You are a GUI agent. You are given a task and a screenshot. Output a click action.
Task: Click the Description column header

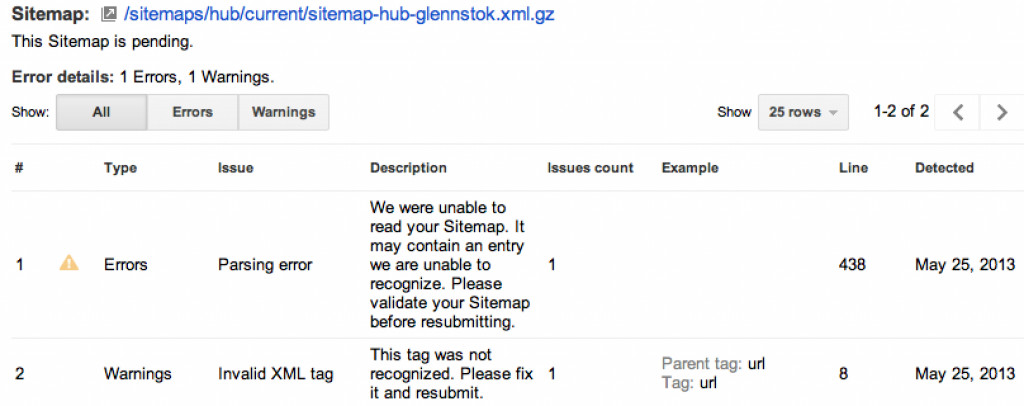(x=408, y=168)
